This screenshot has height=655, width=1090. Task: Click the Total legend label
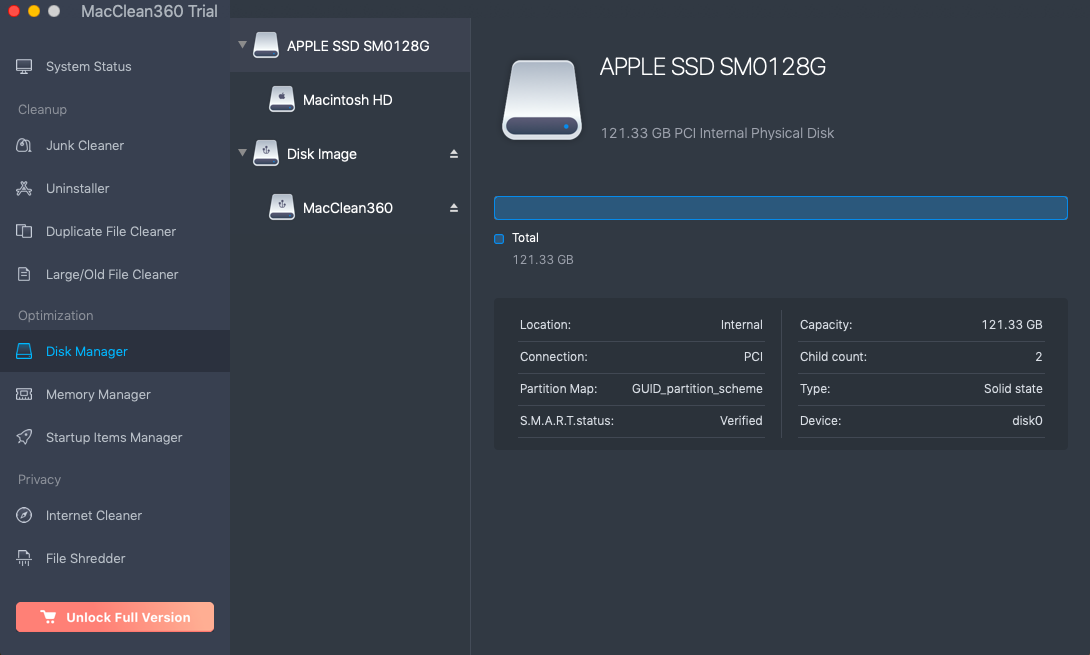point(525,238)
